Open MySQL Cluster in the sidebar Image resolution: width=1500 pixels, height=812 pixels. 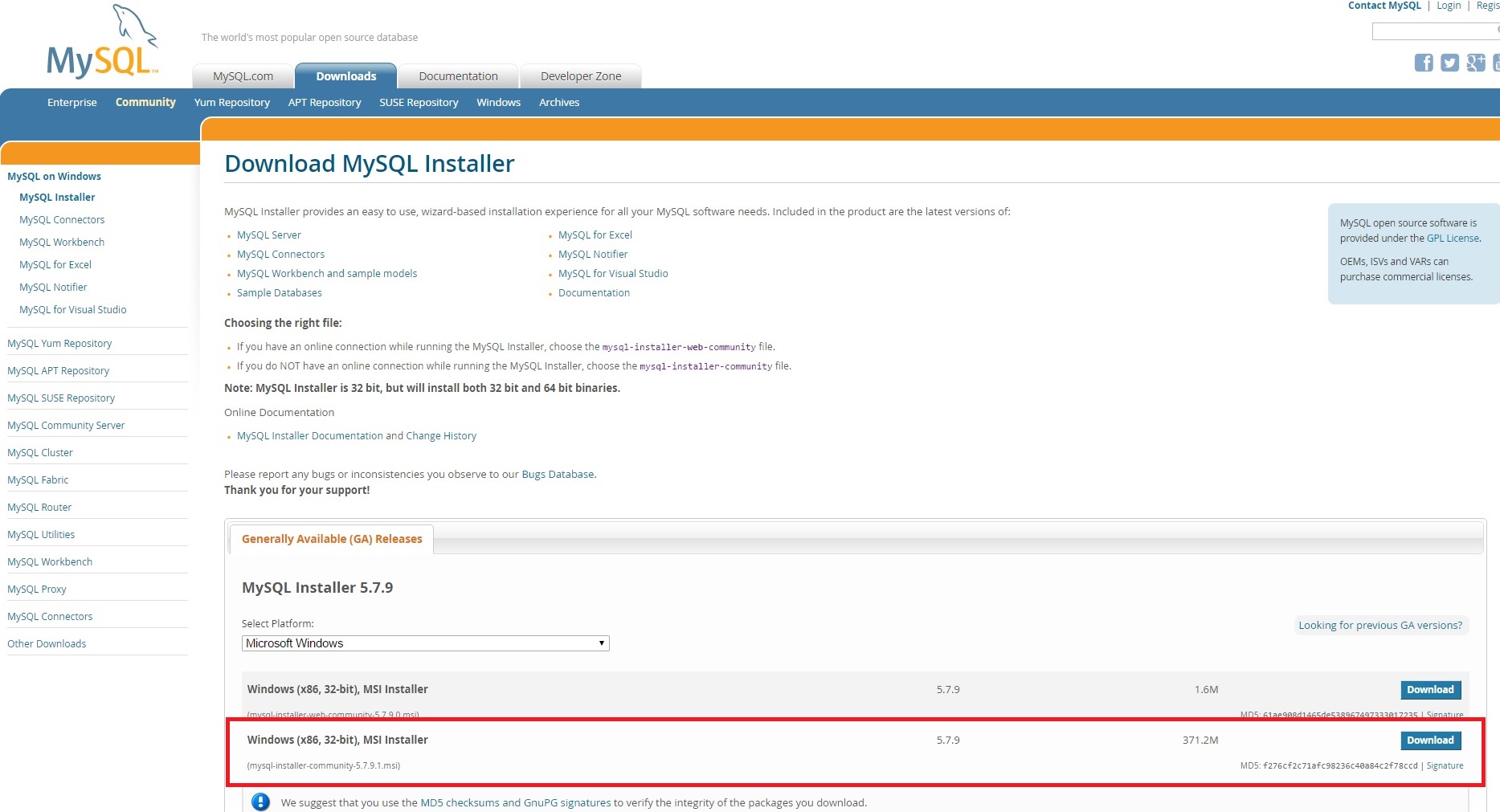coord(40,453)
